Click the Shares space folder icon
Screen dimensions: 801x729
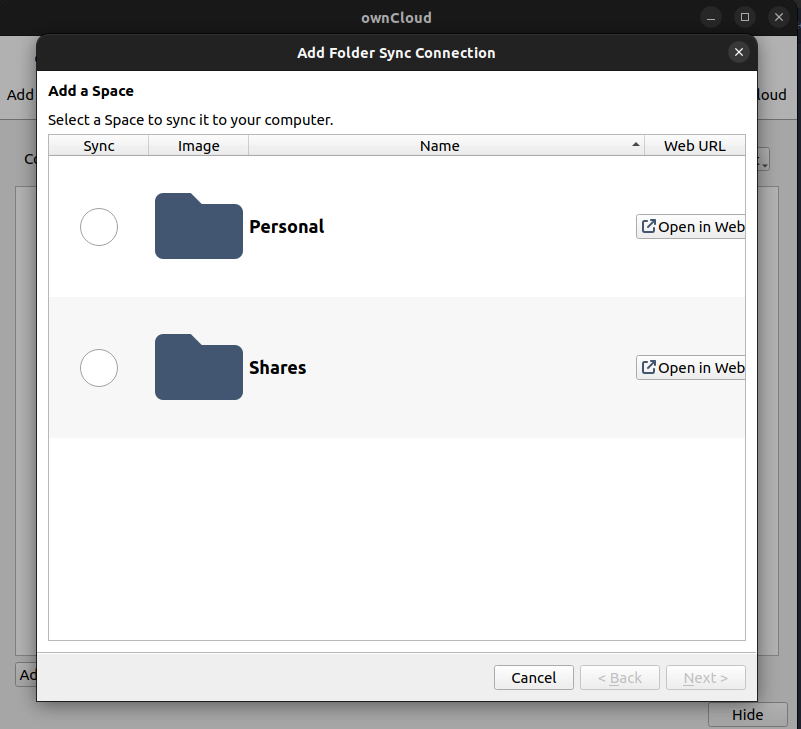198,367
